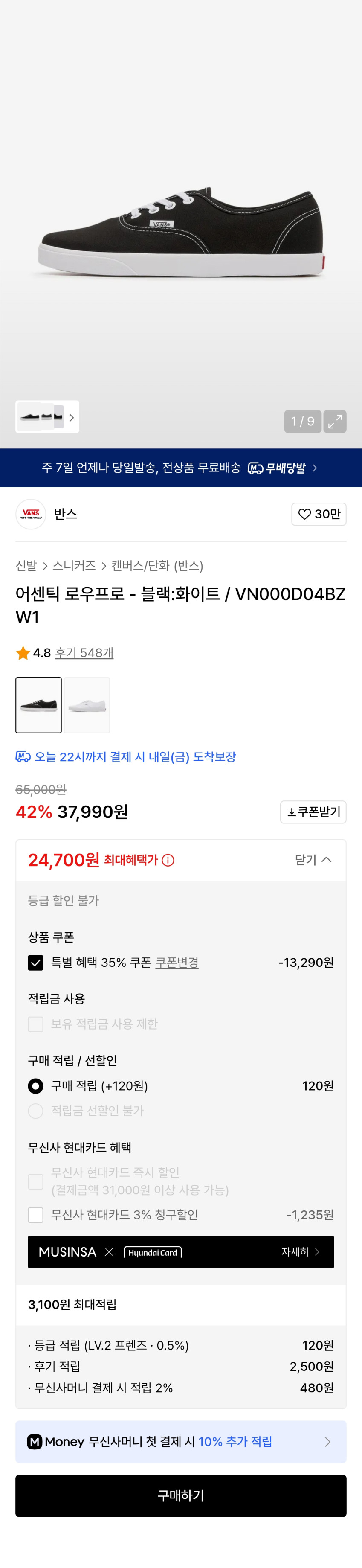Open the 후기 548개 reviews link

tap(84, 653)
